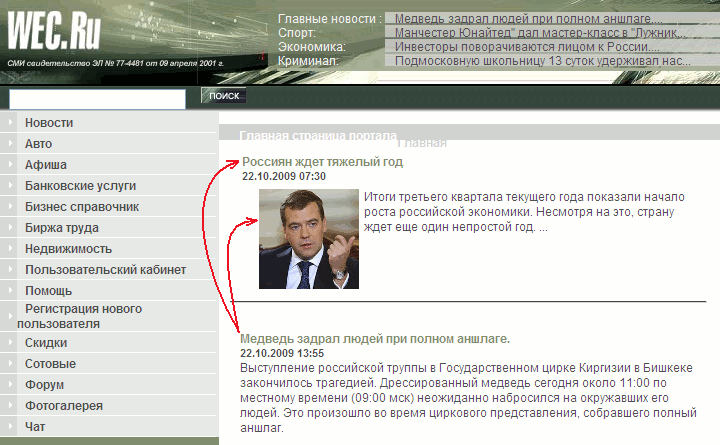This screenshot has width=720, height=445.
Task: Expand the arrow beside Недвижимость
Action: (x=9, y=249)
